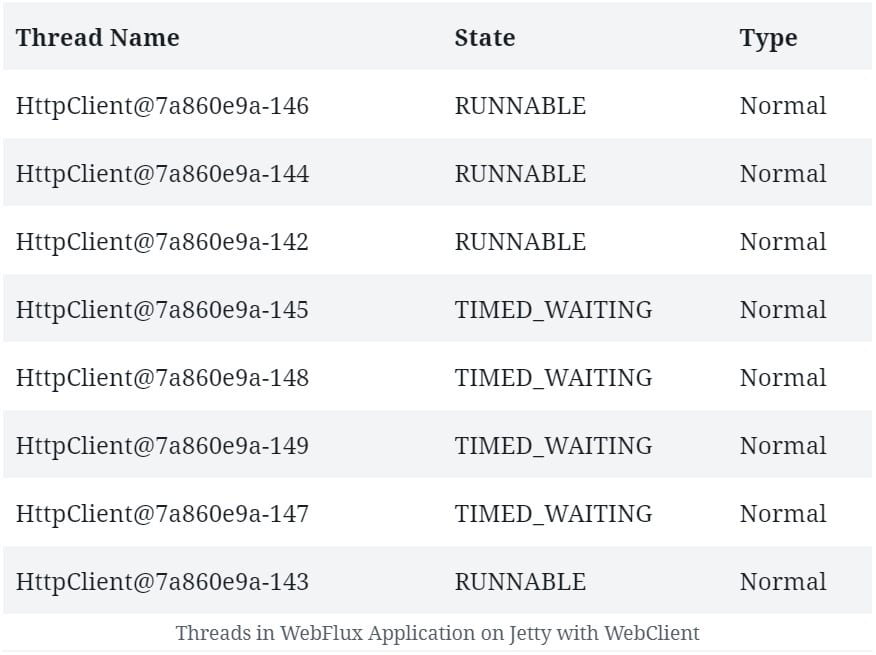This screenshot has width=876, height=655.
Task: Click RUNNABLE state of thread 143
Action: [x=520, y=582]
